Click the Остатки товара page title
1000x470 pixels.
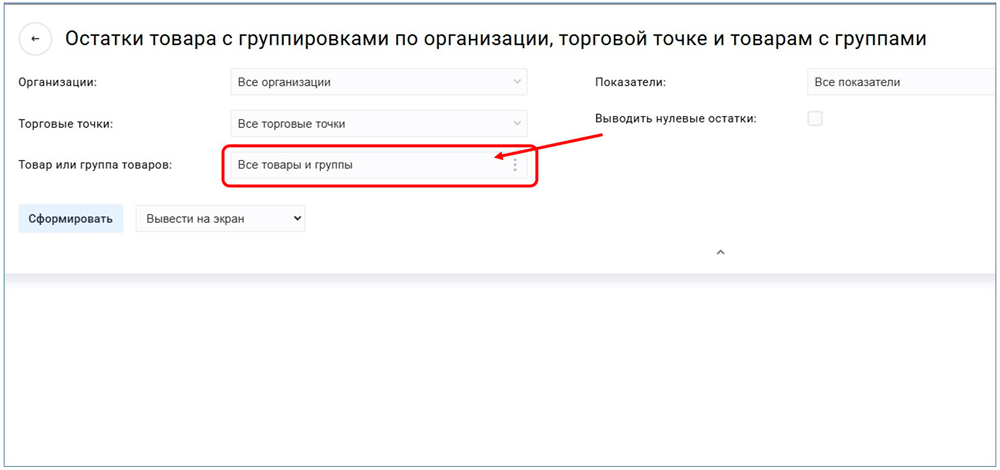coord(495,39)
